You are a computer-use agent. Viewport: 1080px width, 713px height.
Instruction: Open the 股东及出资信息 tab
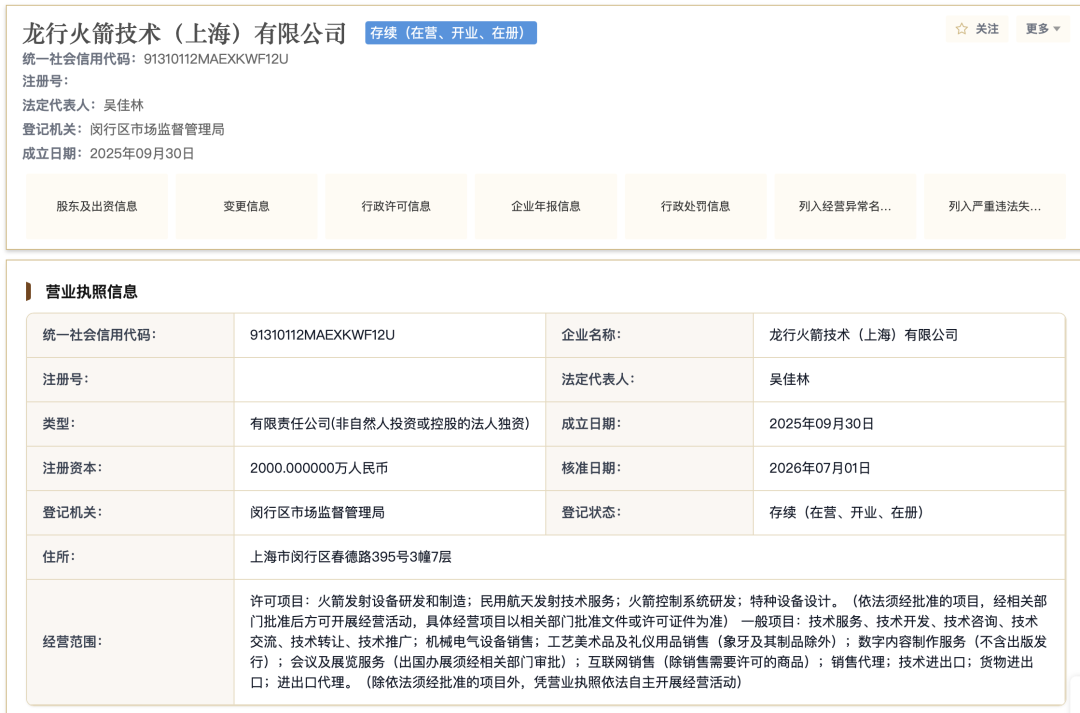coord(97,206)
